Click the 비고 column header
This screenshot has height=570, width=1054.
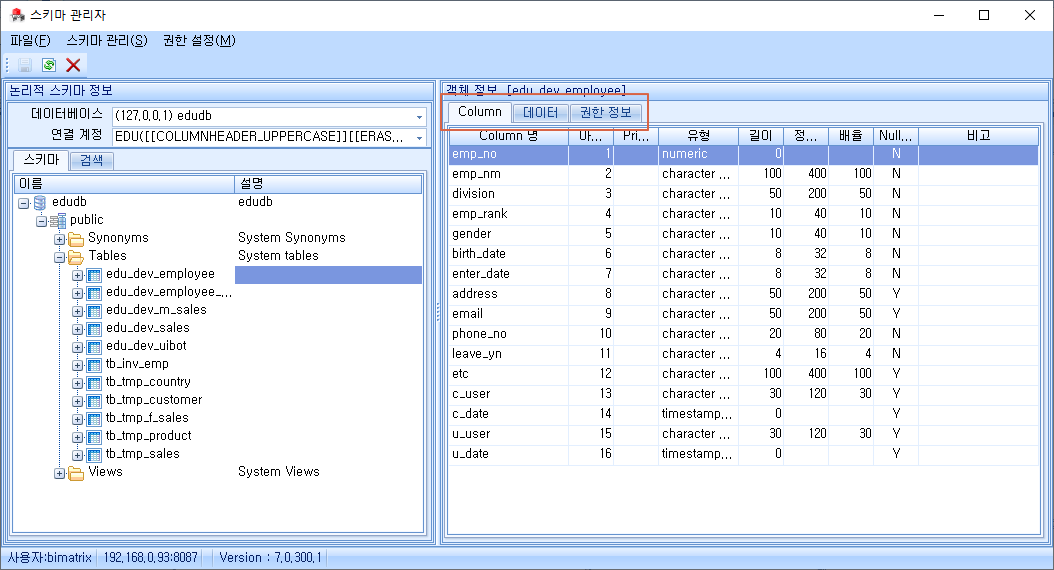click(979, 136)
